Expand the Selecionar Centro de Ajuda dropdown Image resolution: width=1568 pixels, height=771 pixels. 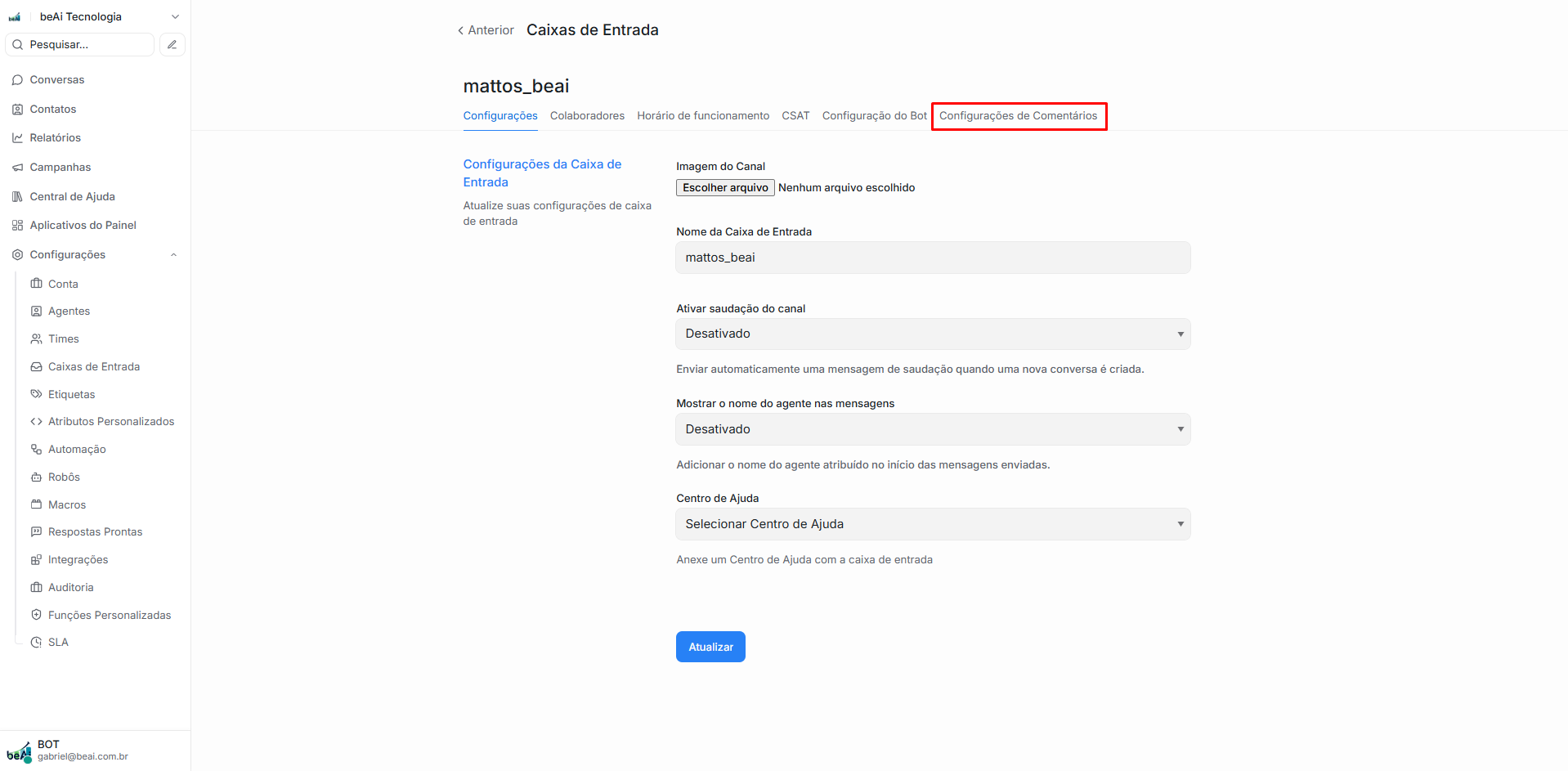point(932,524)
